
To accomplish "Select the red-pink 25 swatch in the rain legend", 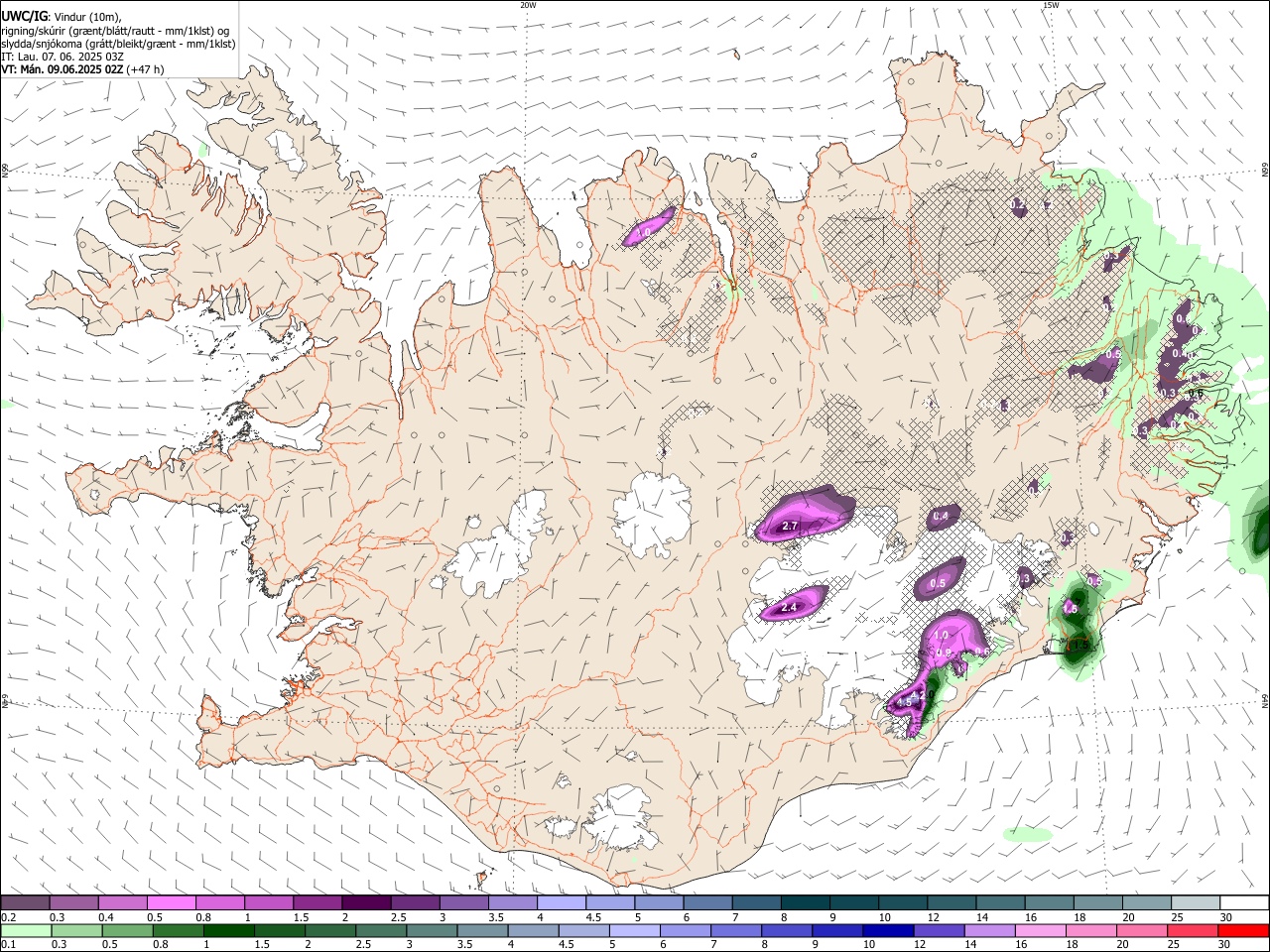I will point(1194,930).
